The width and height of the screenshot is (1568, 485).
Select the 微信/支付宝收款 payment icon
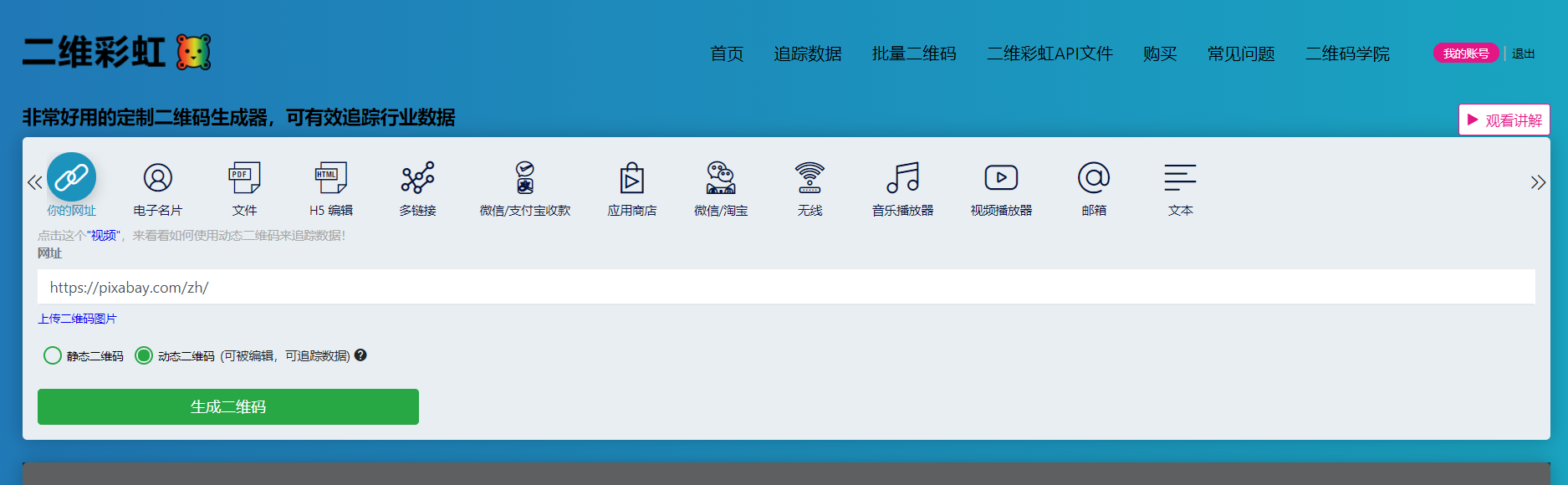click(x=524, y=177)
